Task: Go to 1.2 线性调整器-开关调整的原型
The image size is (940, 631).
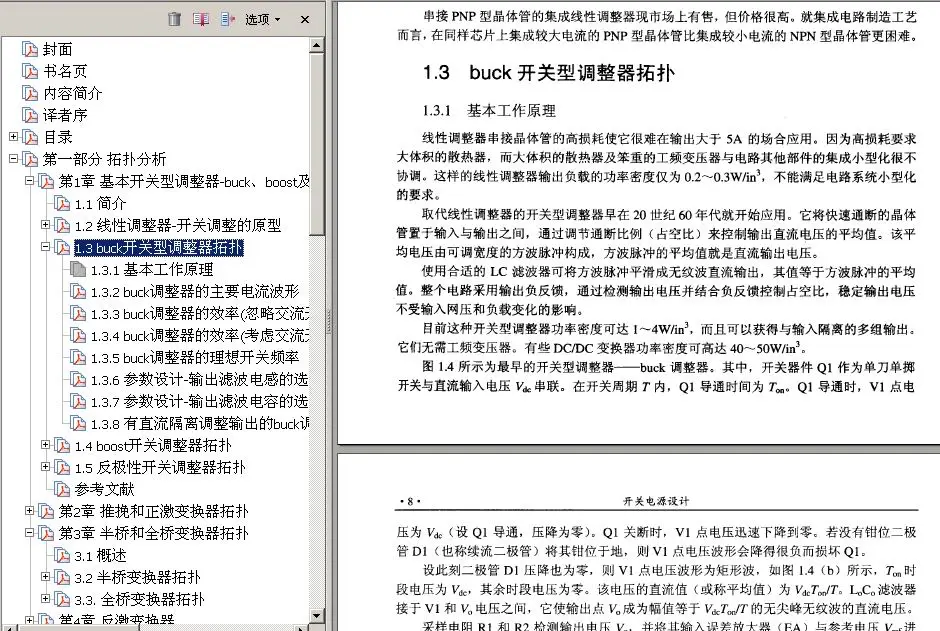Action: pos(177,225)
